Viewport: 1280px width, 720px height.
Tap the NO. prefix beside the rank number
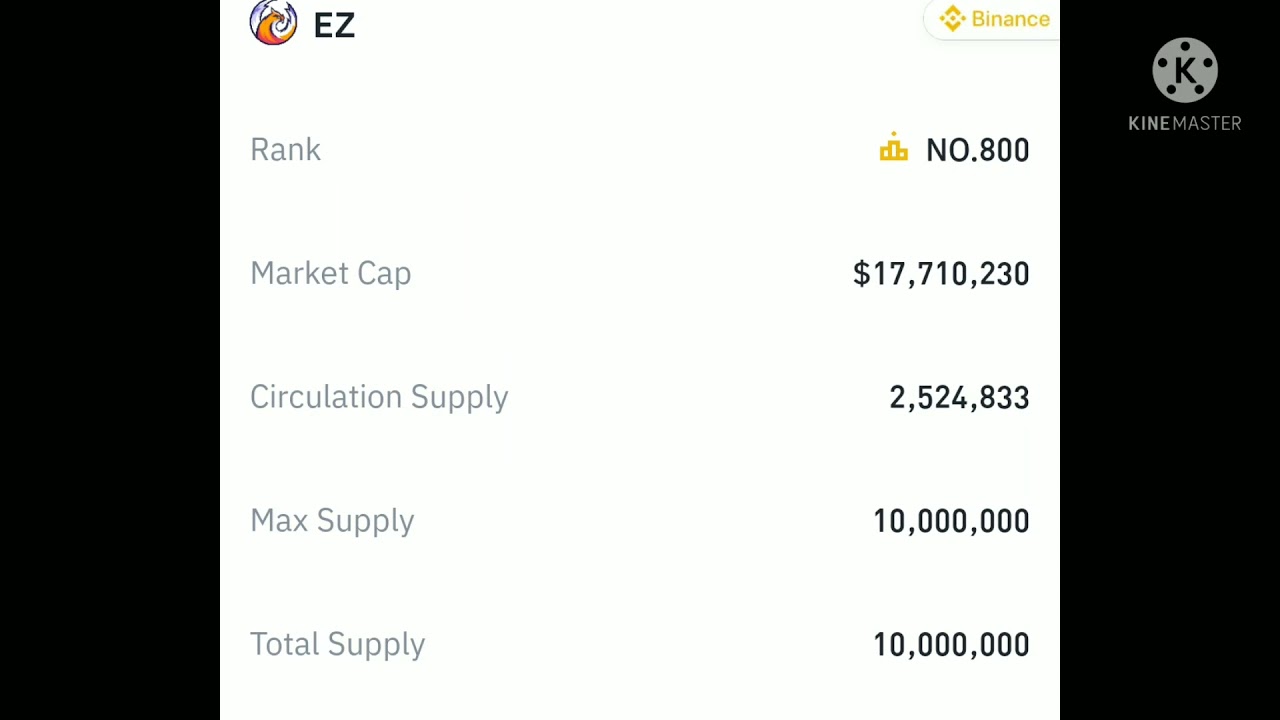[x=947, y=151]
